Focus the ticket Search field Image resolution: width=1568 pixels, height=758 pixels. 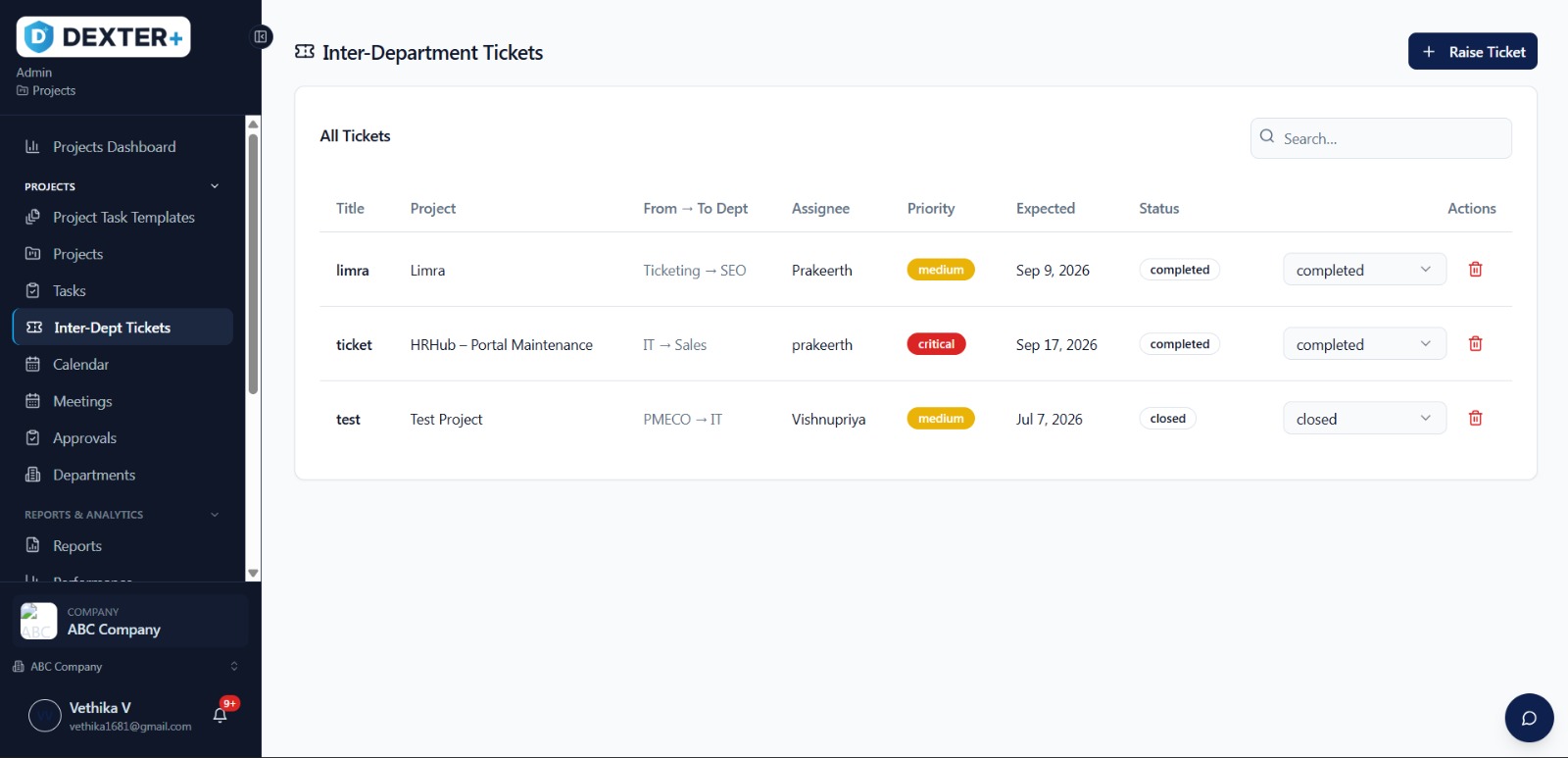(1381, 138)
